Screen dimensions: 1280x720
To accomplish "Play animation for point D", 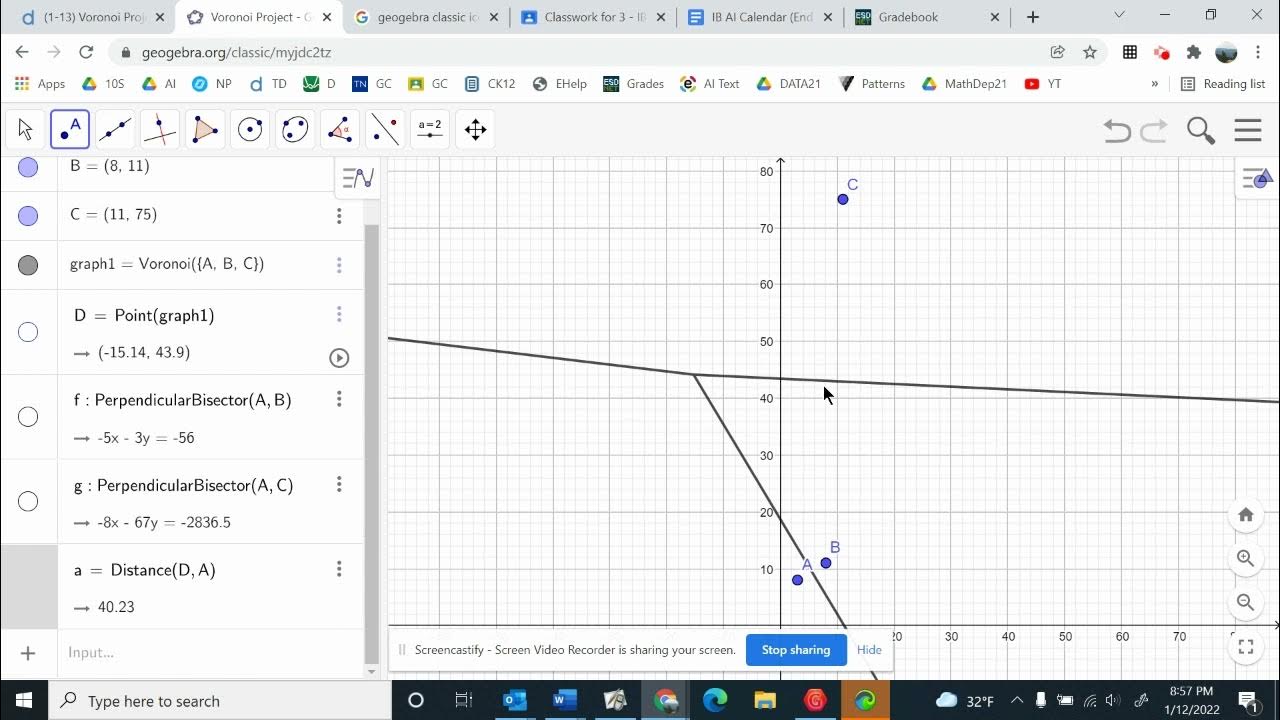I will (339, 357).
